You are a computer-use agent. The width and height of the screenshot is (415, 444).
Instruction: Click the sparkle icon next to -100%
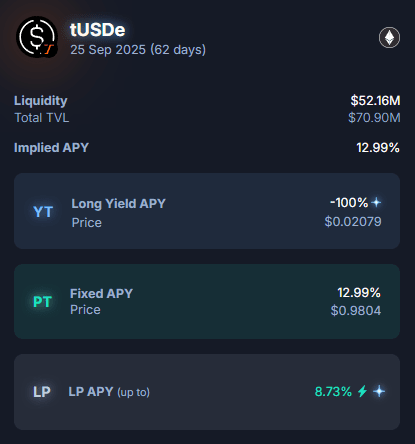pyautogui.click(x=376, y=202)
